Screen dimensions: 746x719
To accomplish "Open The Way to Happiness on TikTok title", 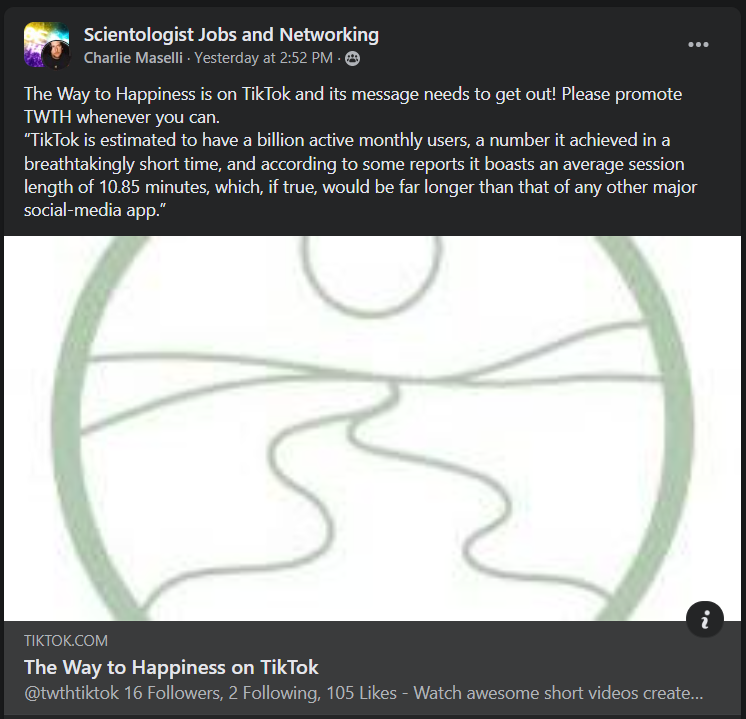I will 171,667.
